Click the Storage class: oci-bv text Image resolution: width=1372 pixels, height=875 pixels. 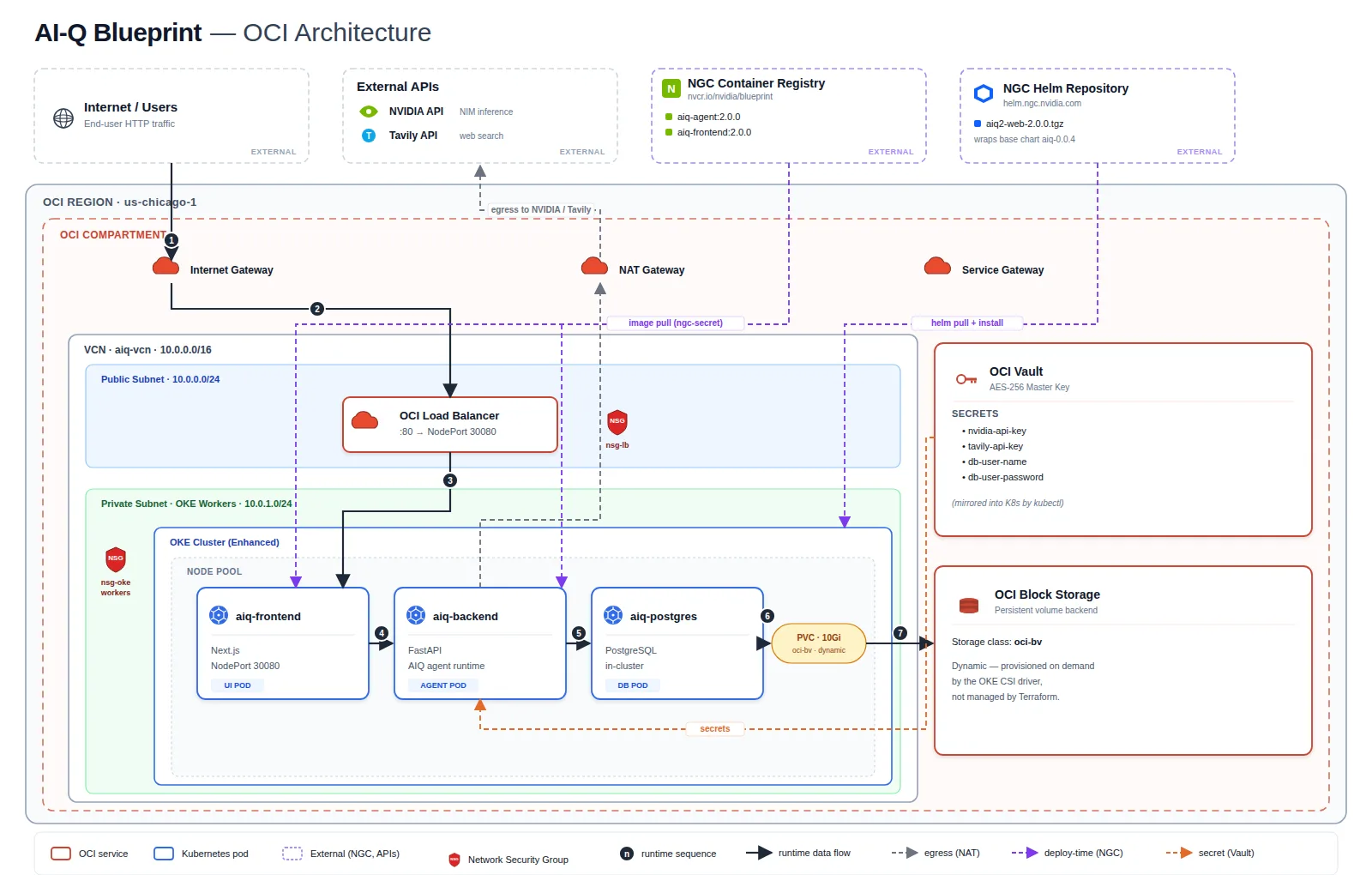(x=996, y=642)
